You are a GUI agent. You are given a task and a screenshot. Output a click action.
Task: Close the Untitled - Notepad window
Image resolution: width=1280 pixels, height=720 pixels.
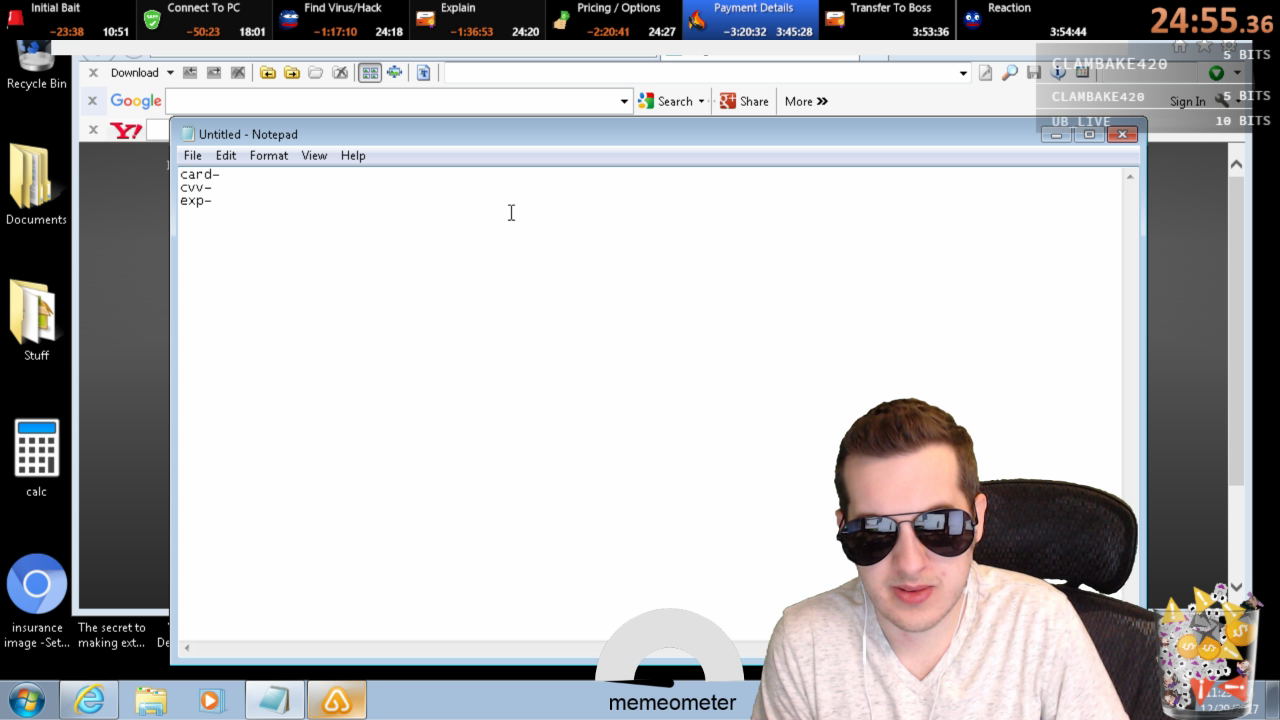[1122, 134]
